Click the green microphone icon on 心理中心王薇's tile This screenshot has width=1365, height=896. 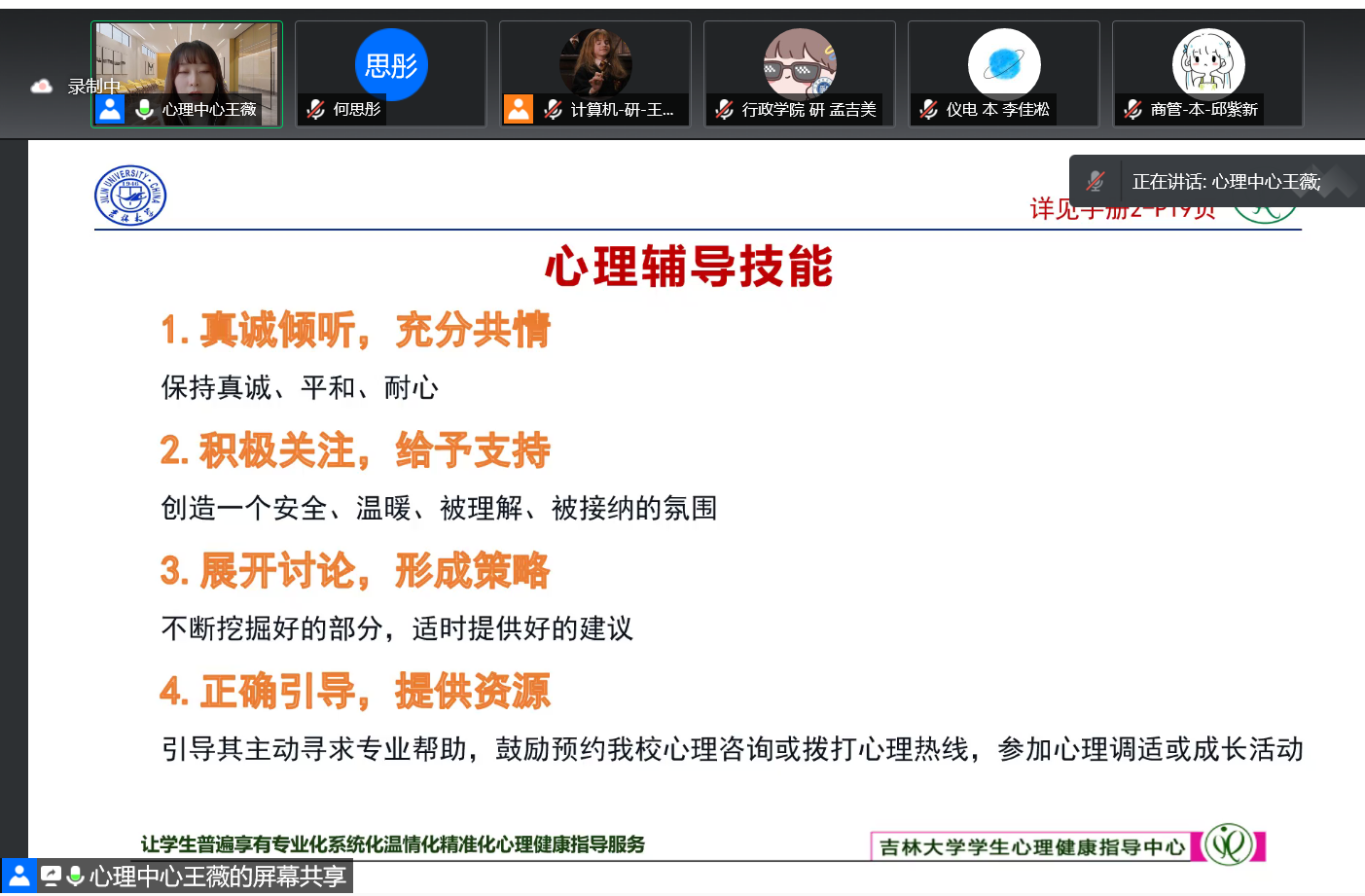tap(144, 110)
